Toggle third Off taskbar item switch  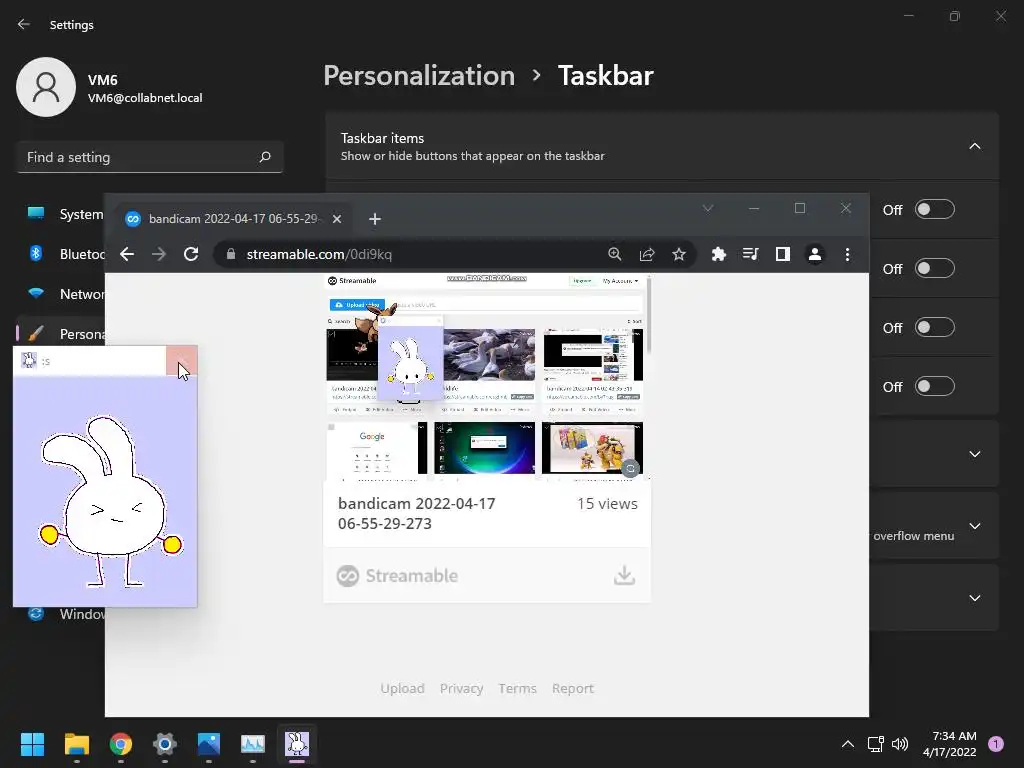pos(935,327)
